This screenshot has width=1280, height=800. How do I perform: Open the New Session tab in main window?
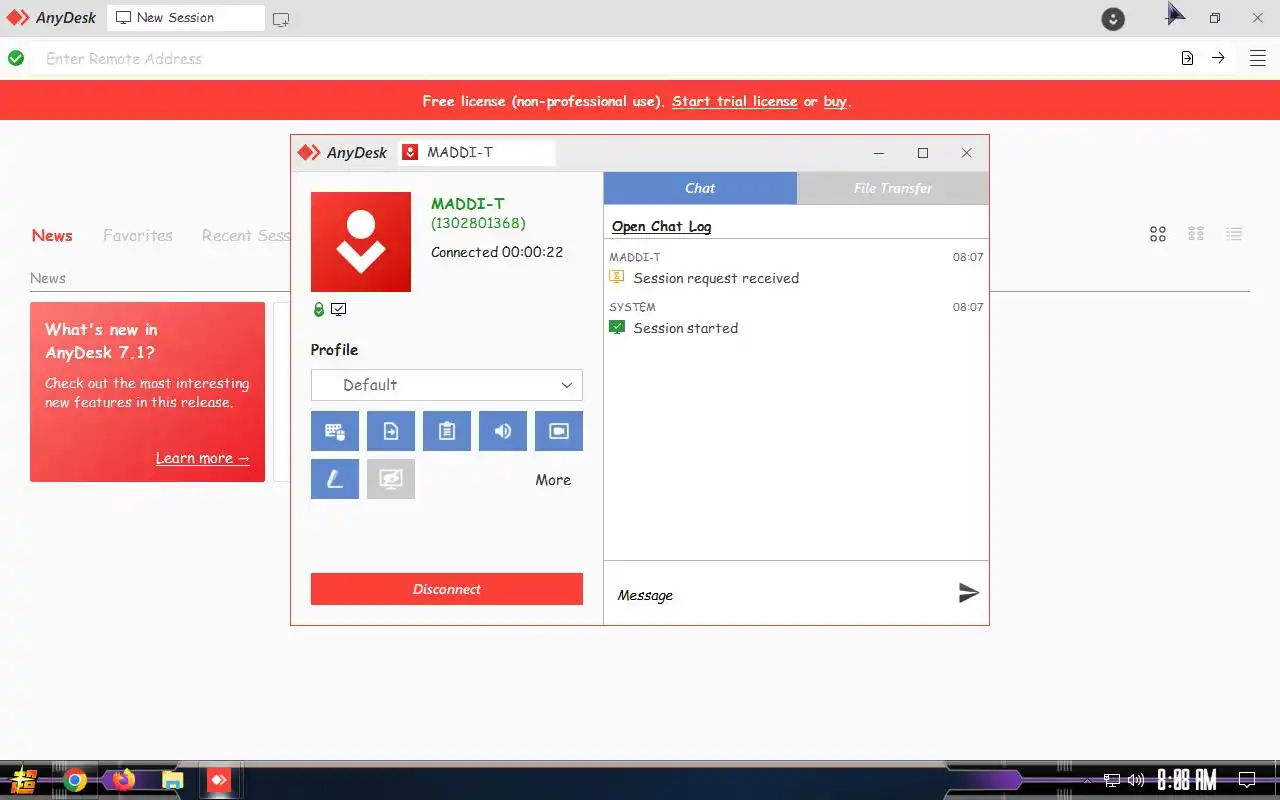186,18
